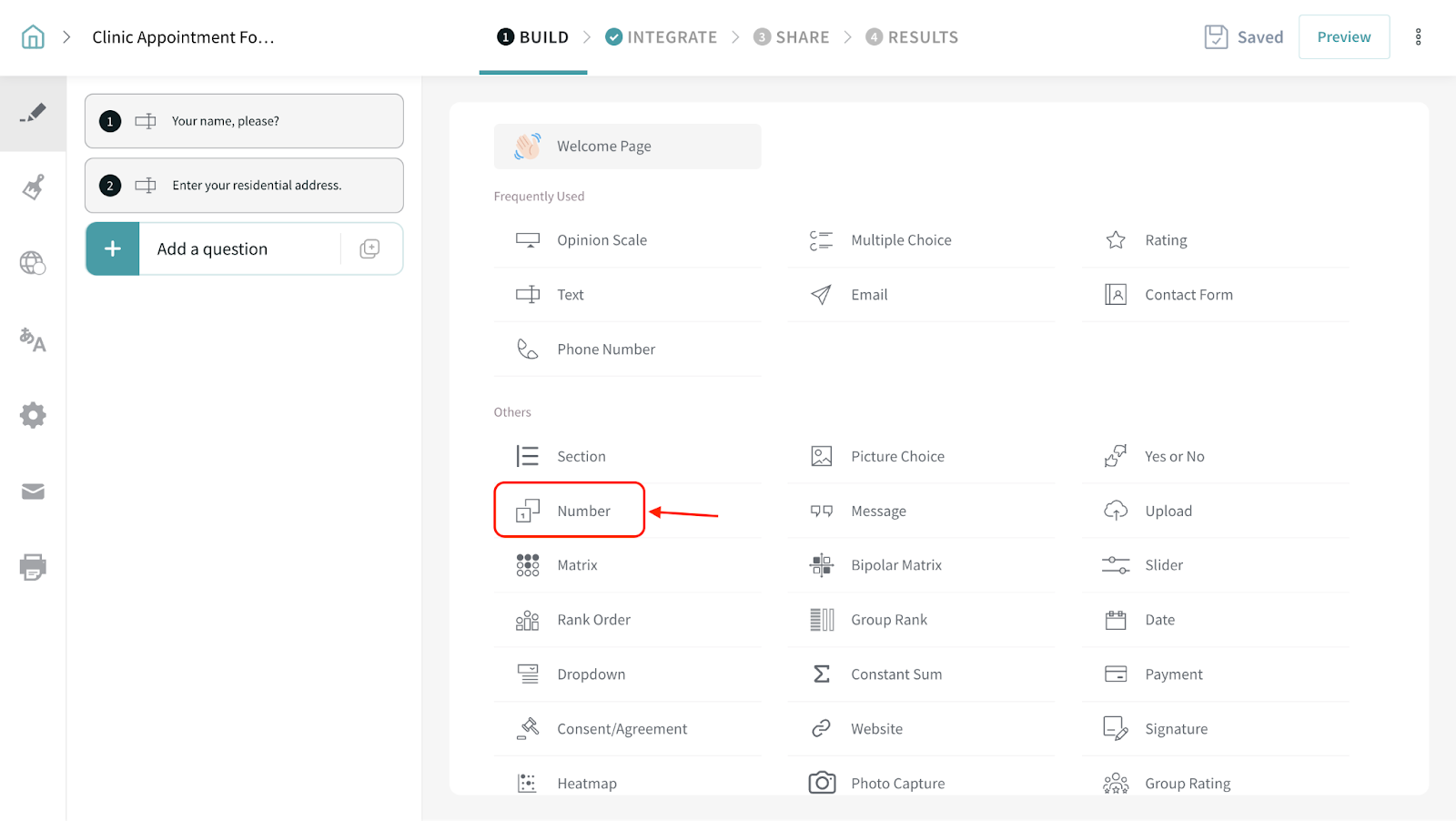
Task: Open the translation languages sidebar icon
Action: (x=33, y=340)
